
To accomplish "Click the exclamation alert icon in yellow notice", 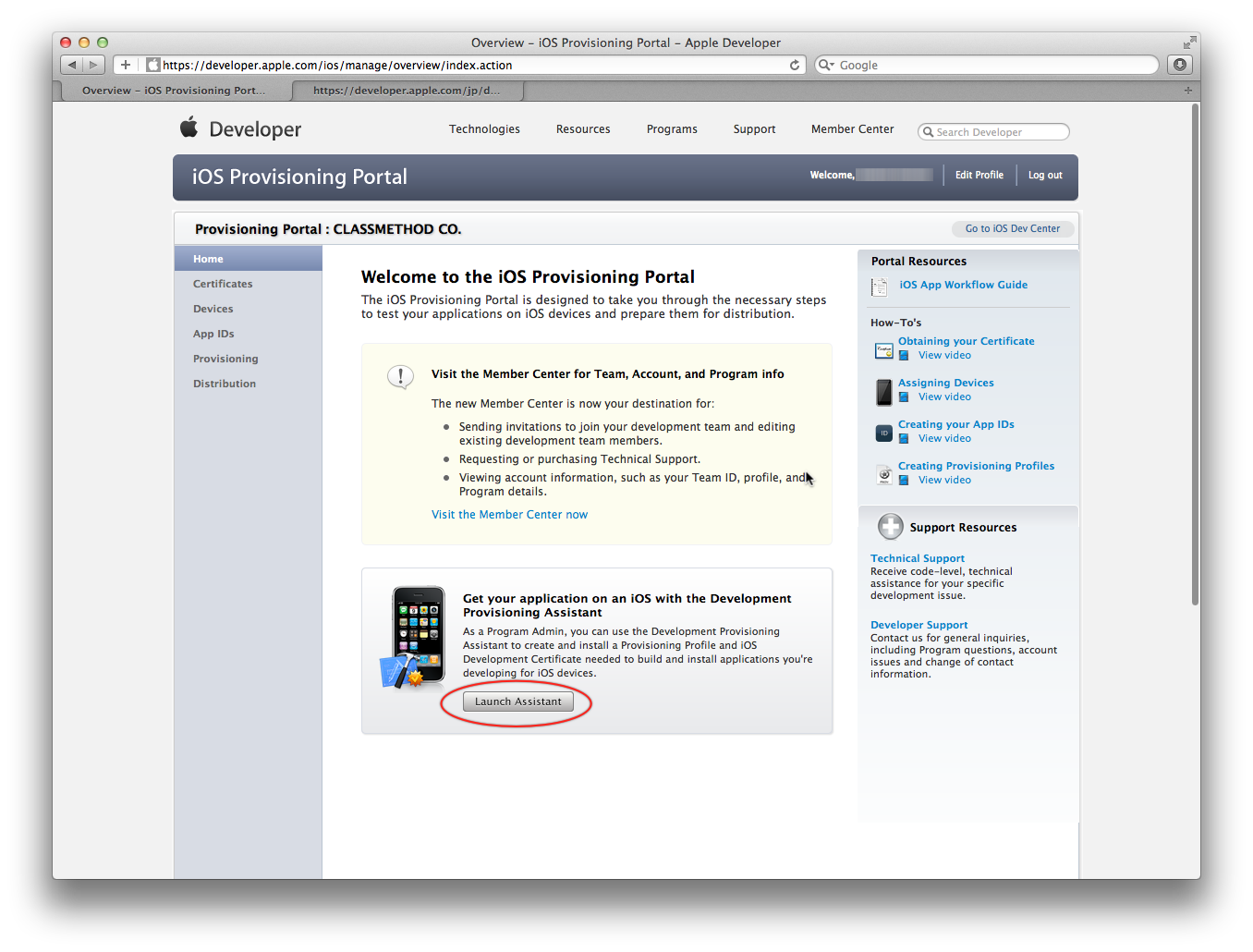I will [x=400, y=376].
